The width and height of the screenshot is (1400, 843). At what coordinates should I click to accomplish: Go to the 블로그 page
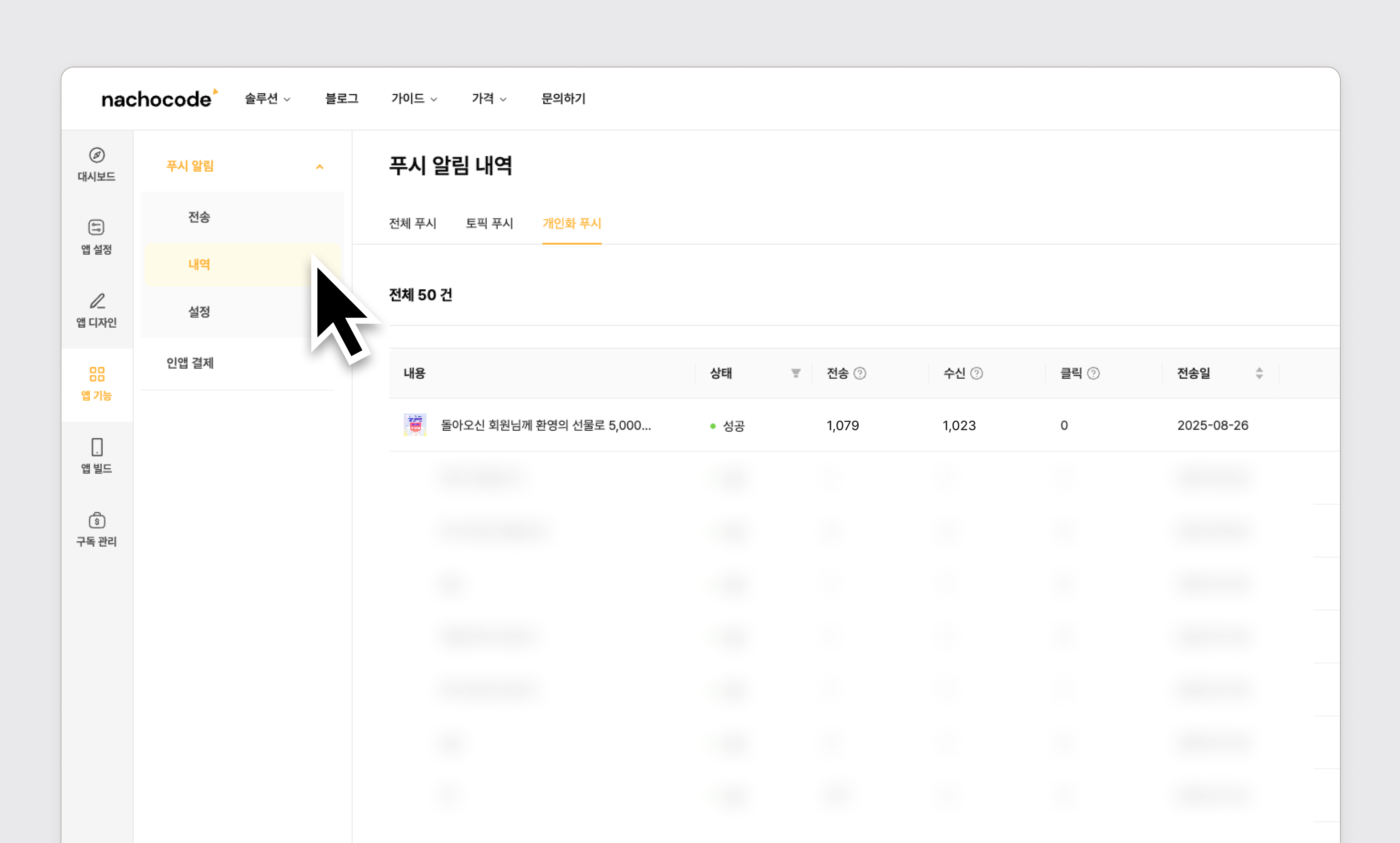coord(342,99)
